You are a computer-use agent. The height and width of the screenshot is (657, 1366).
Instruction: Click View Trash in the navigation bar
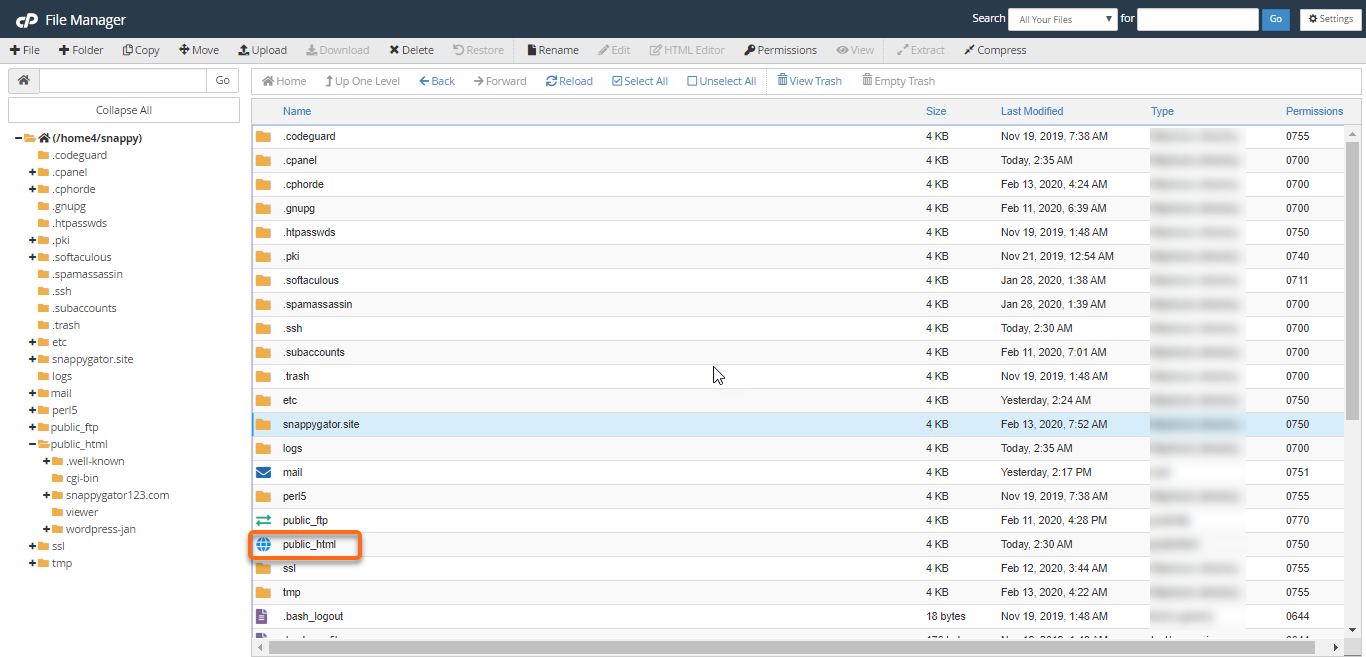(x=809, y=80)
